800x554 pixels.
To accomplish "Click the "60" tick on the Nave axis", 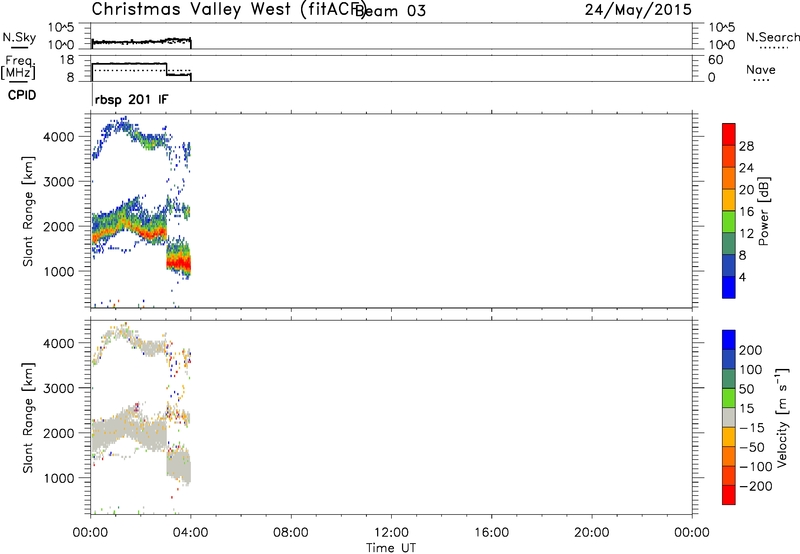I will [715, 60].
